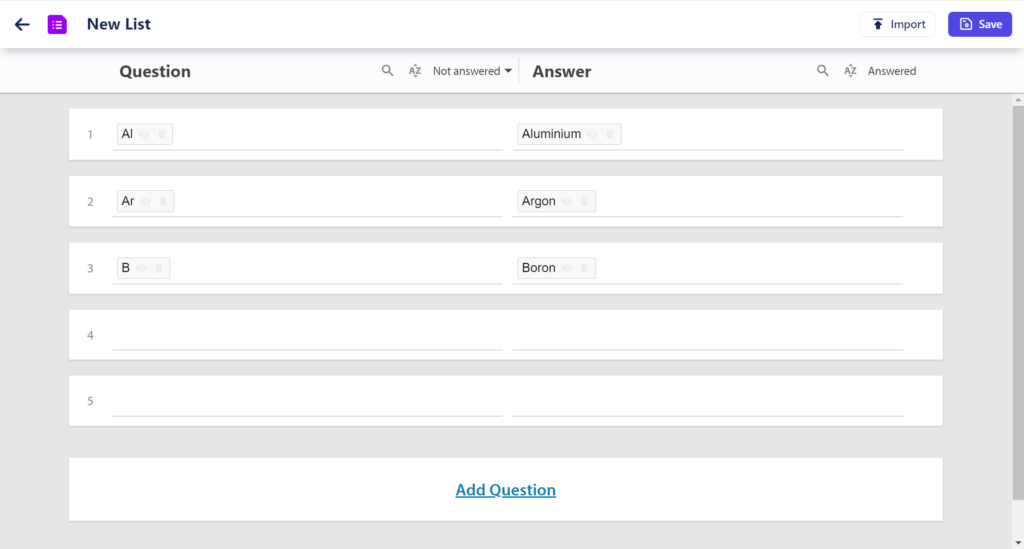Toggle visibility of the Argon chip
The image size is (1024, 549).
coord(567,201)
